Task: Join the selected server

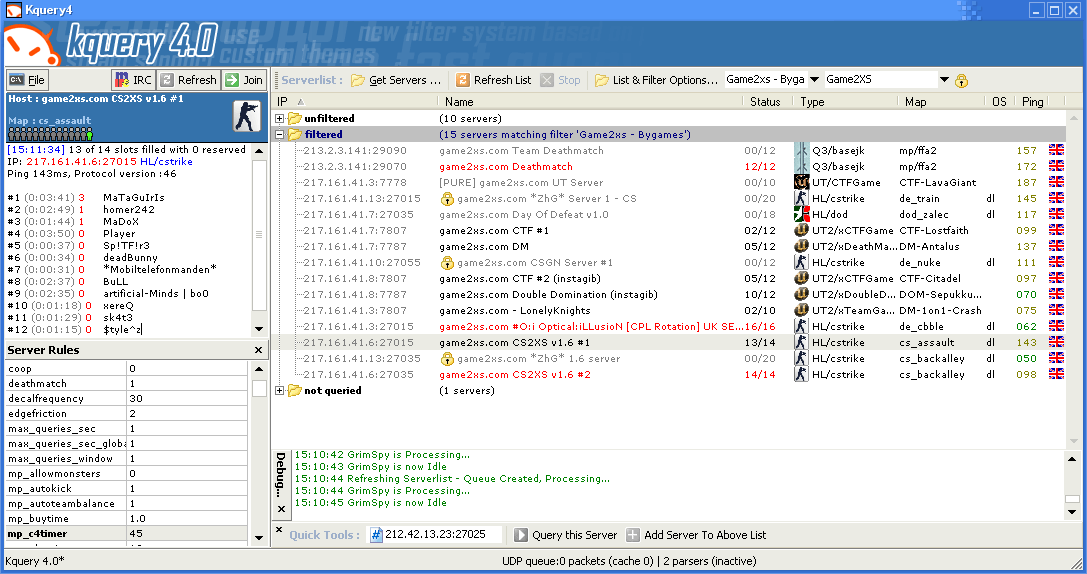Action: (x=244, y=80)
